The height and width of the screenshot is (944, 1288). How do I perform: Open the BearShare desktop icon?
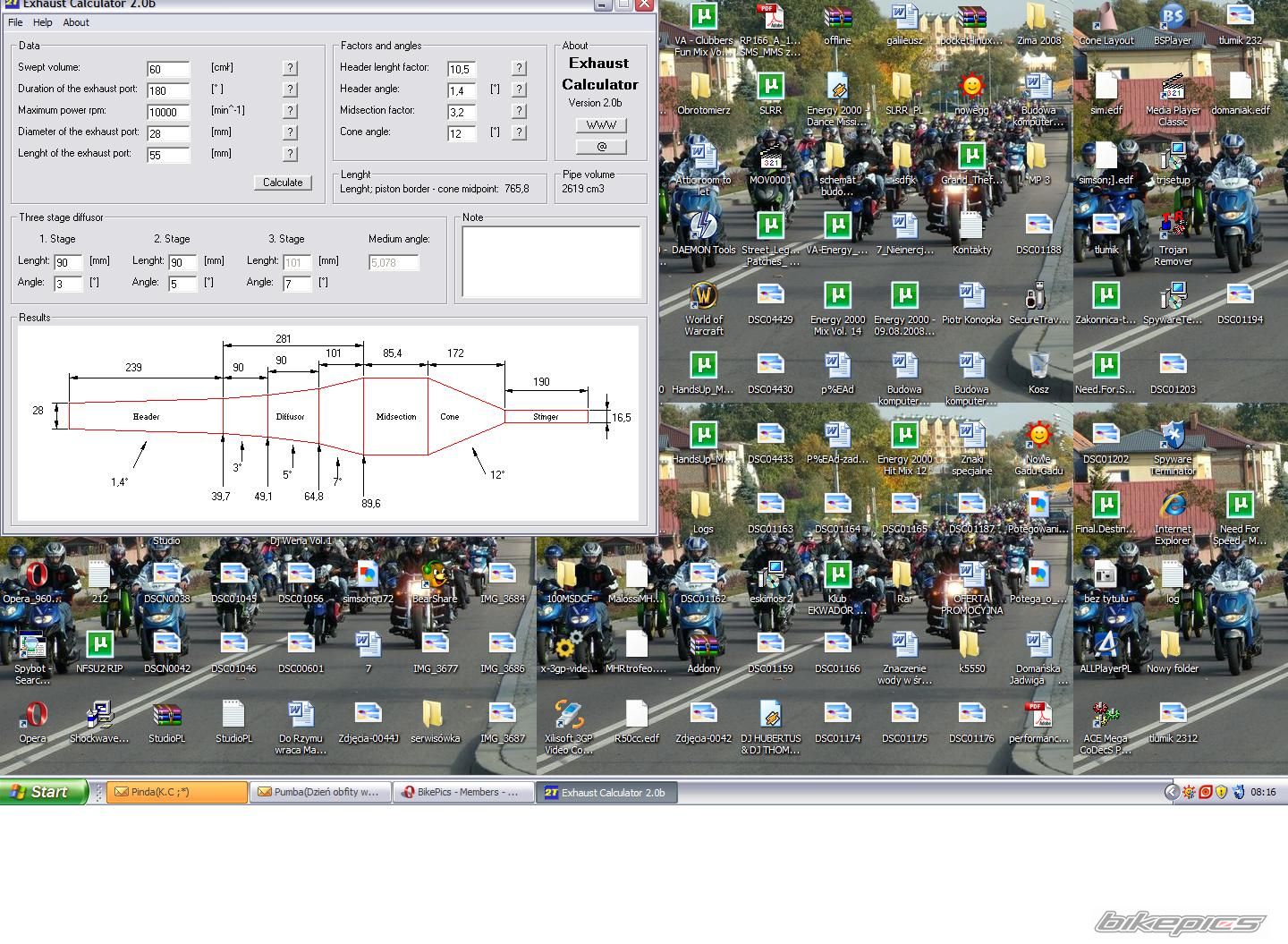(435, 576)
